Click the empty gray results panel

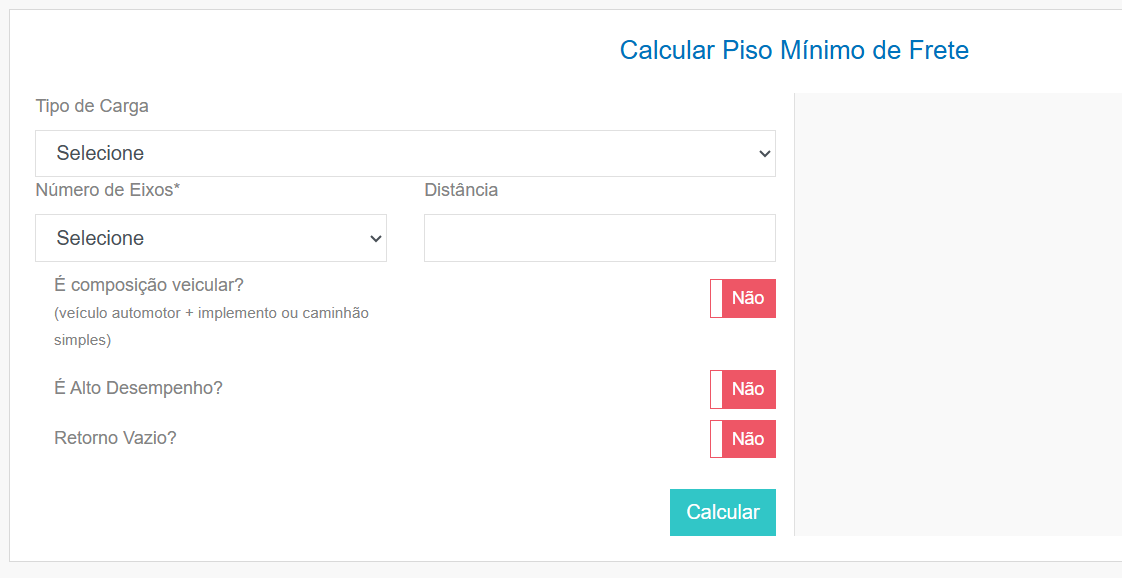pos(958,314)
